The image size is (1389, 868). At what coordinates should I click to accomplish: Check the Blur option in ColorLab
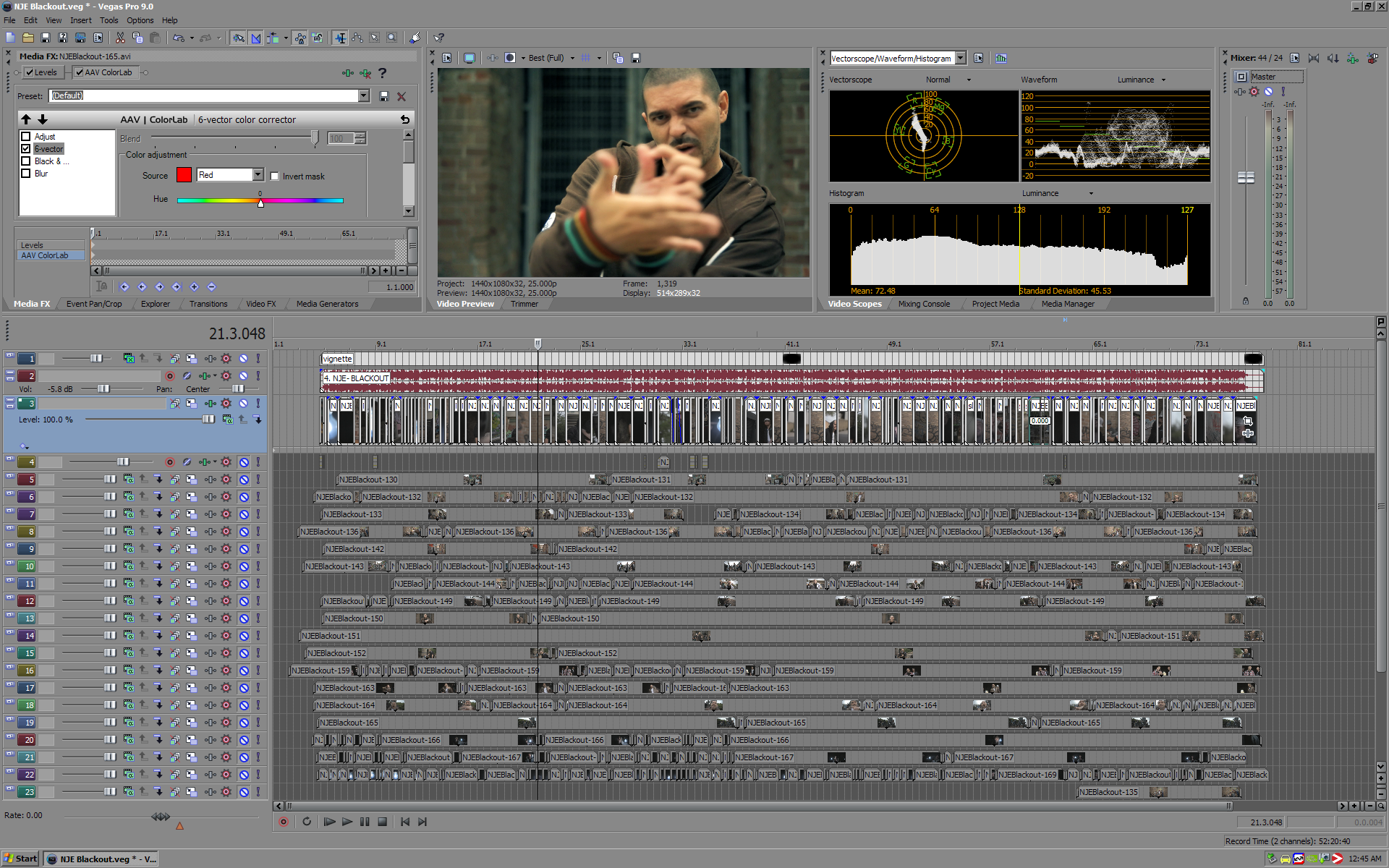pos(26,174)
